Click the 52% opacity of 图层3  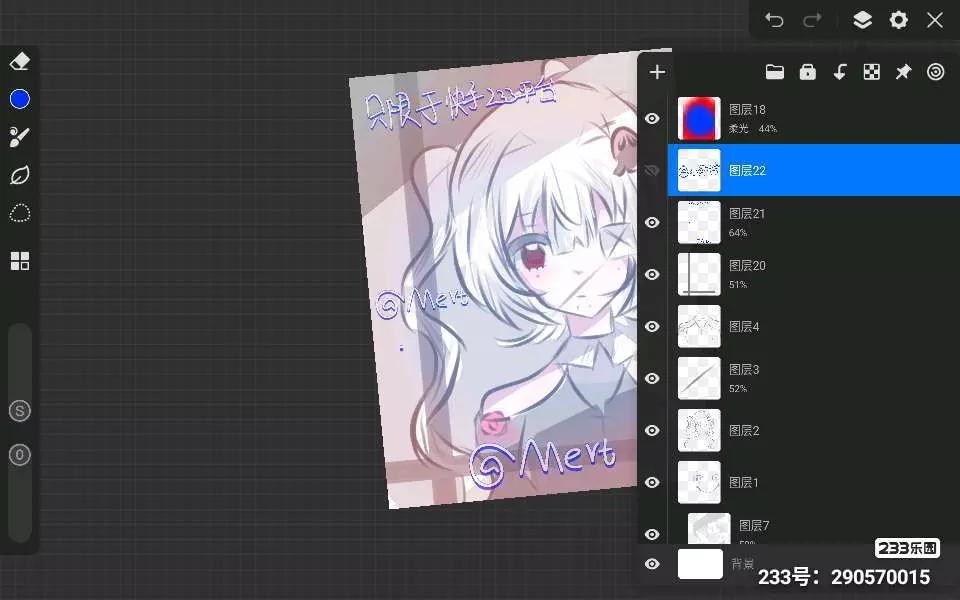tap(738, 389)
